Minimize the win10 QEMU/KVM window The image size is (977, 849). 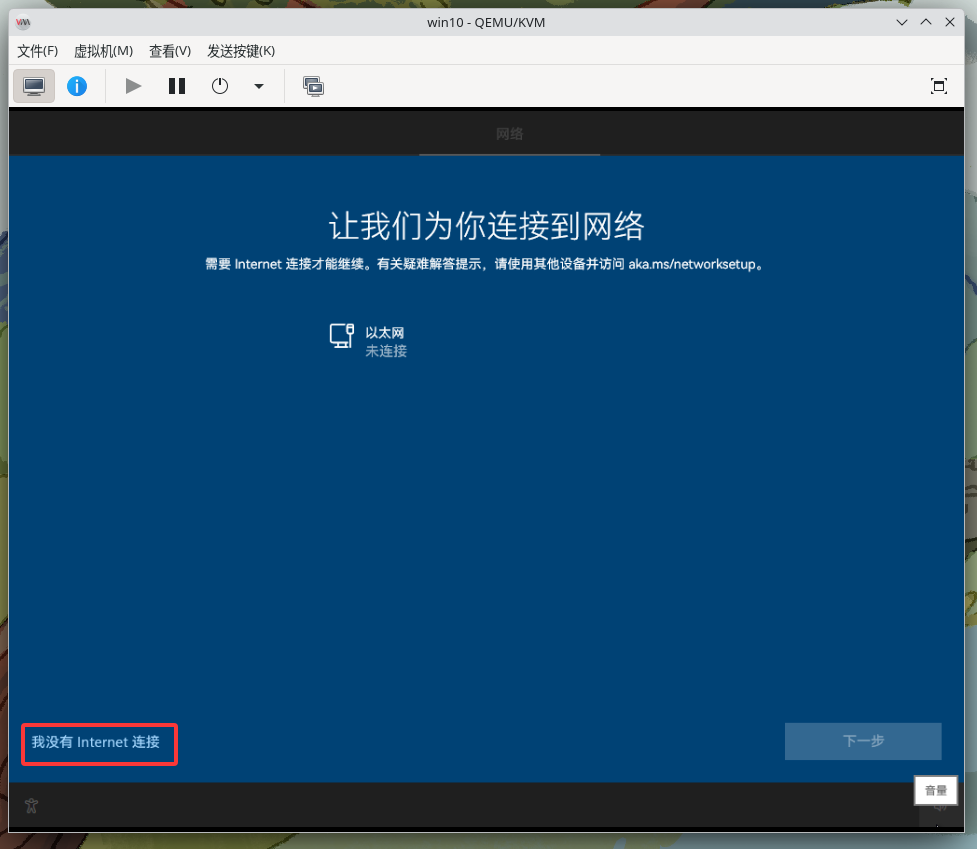coord(902,22)
